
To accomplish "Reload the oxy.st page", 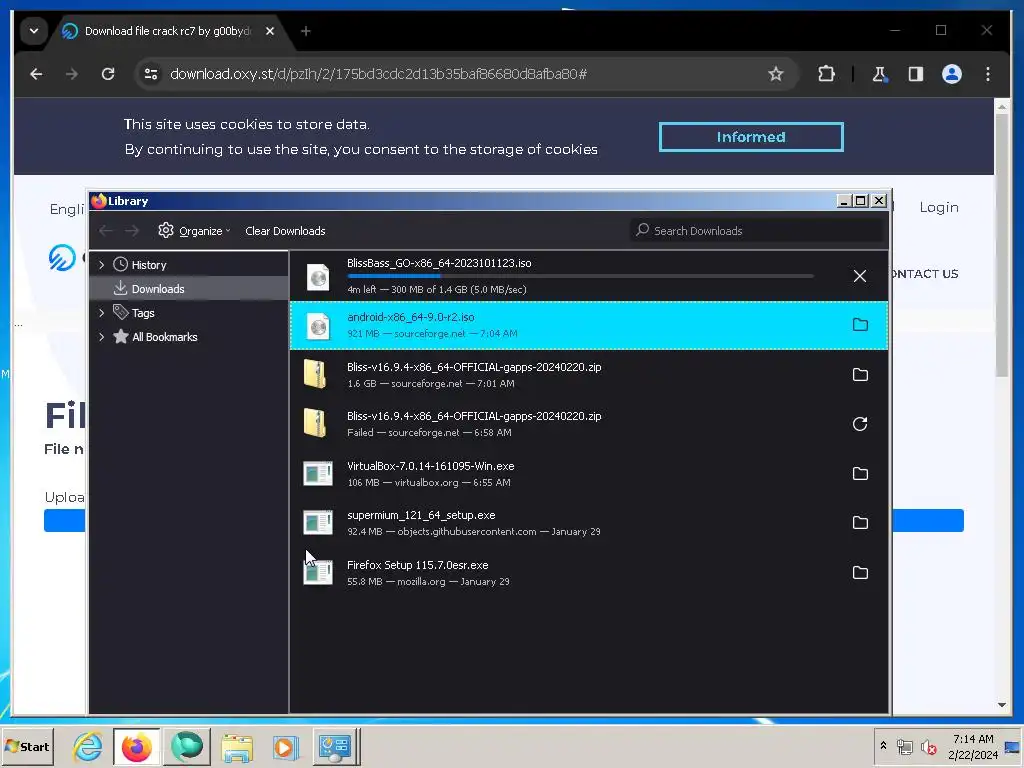I will click(108, 74).
